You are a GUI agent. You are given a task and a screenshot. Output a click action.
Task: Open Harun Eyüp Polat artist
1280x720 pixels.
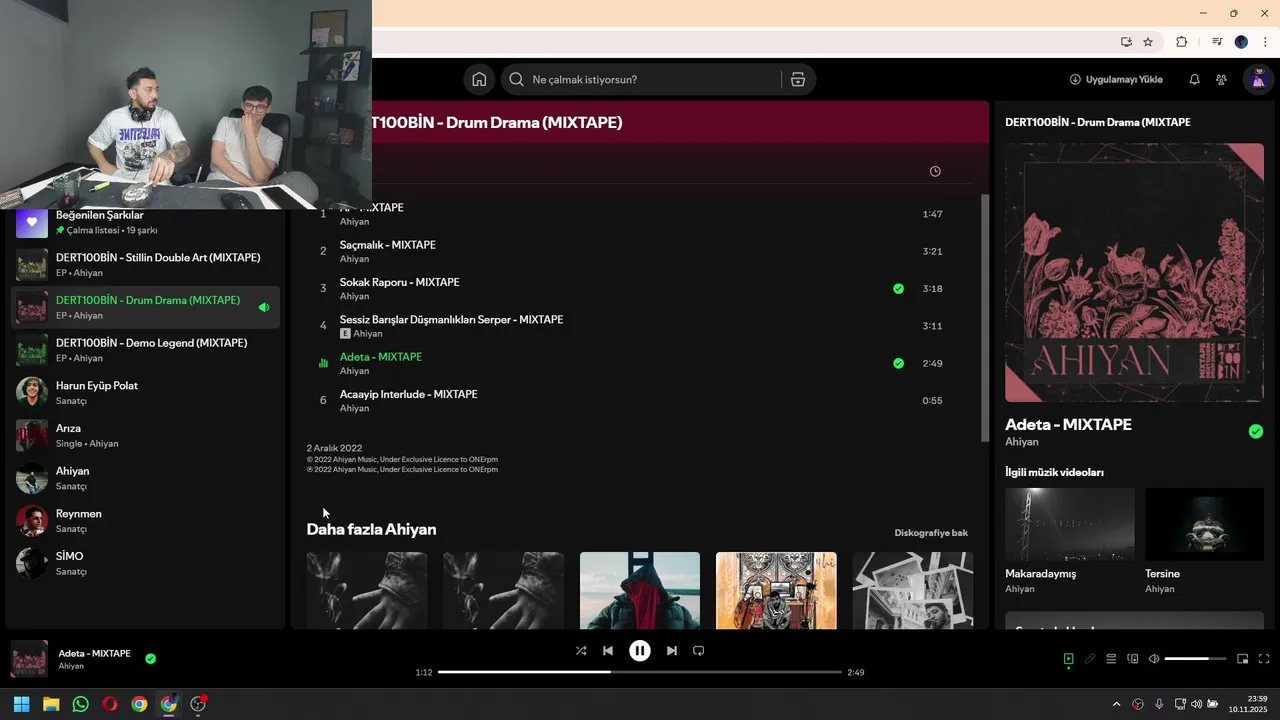(146, 392)
